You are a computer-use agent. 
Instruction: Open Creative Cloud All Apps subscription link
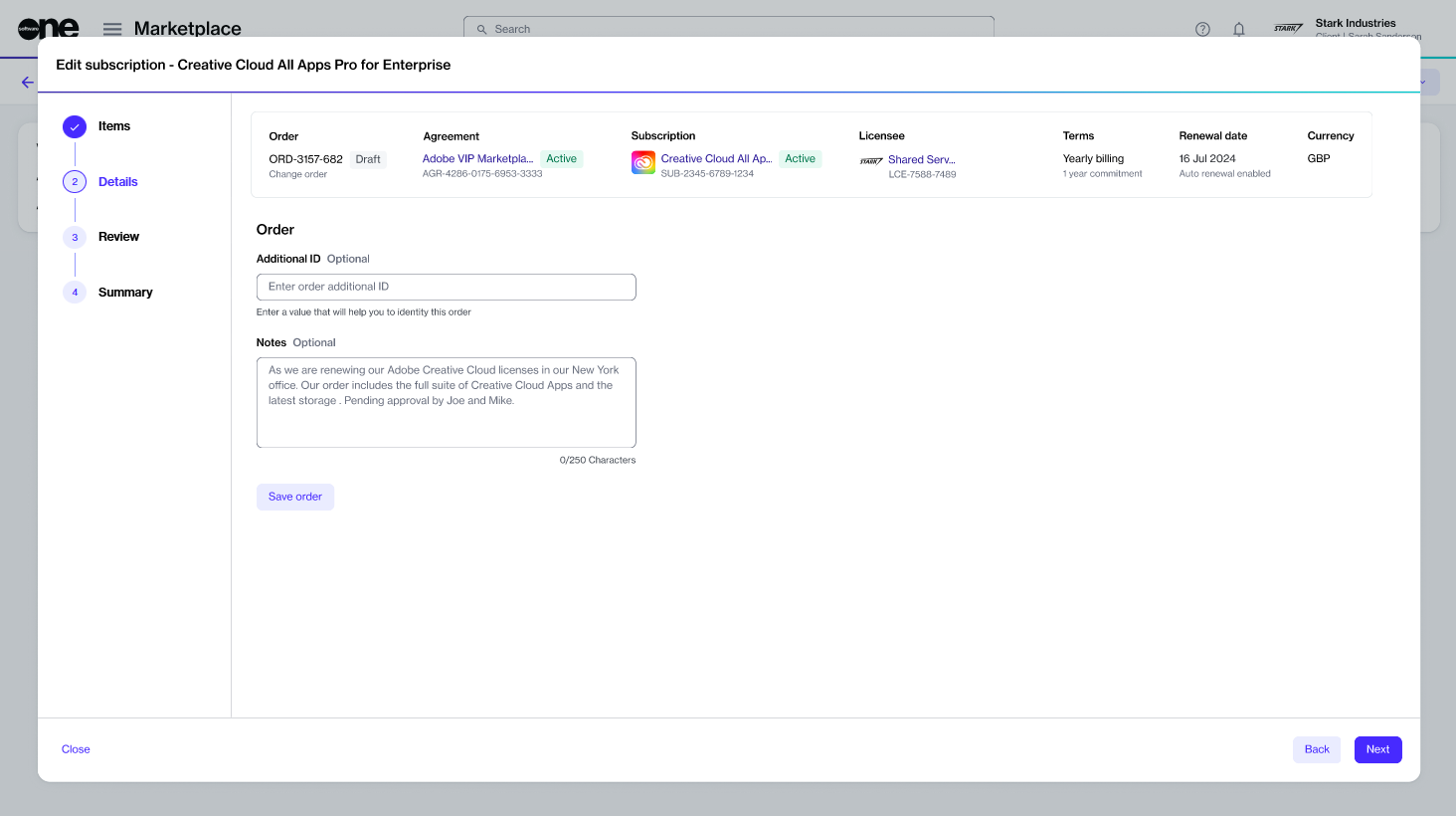pyautogui.click(x=716, y=159)
